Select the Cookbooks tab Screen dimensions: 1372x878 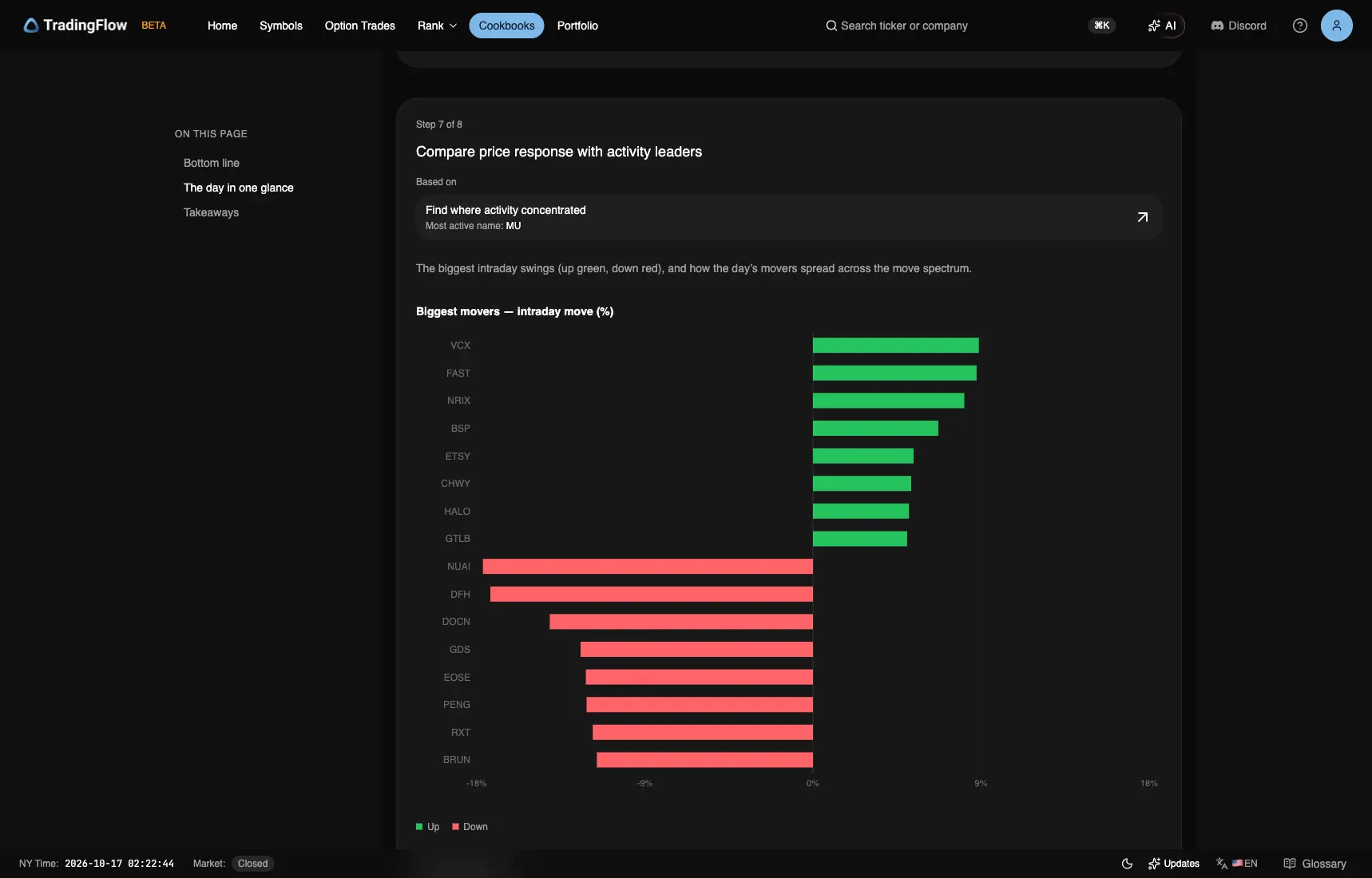[506, 26]
